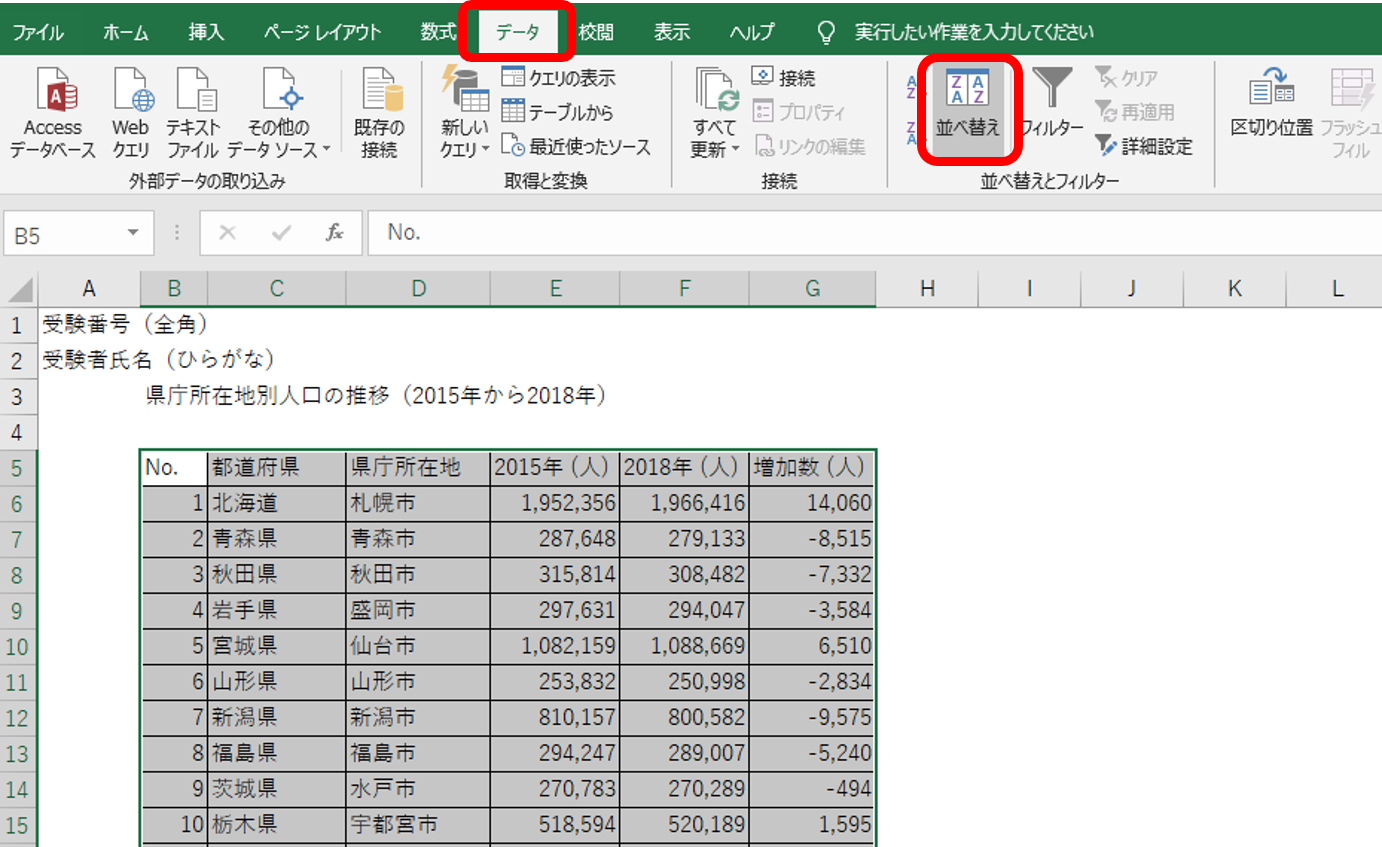Click cell 仙台市
This screenshot has height=847, width=1382.
[417, 646]
